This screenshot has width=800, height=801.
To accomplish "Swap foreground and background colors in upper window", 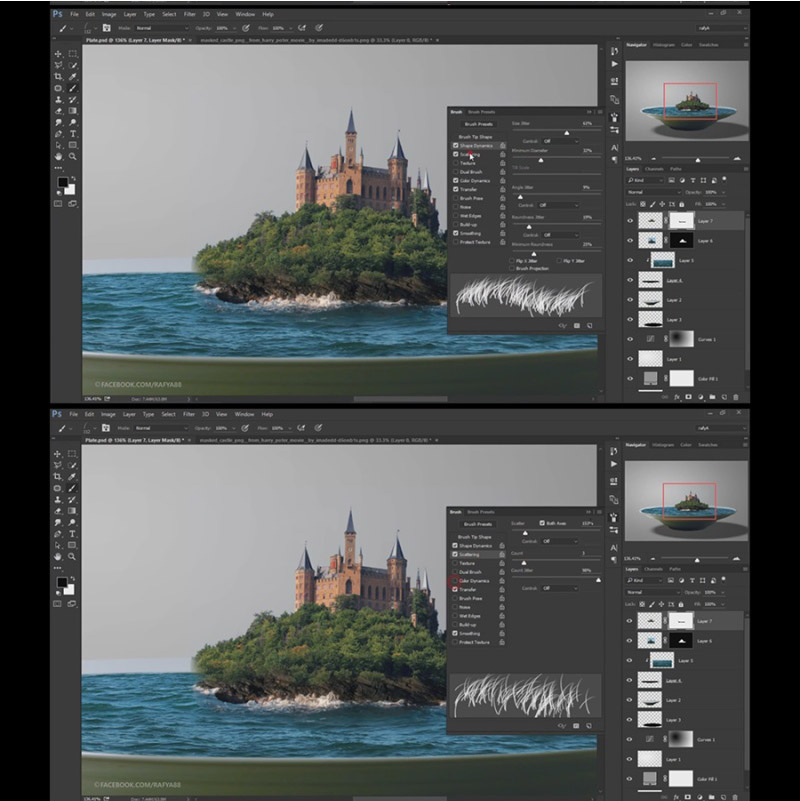I will pos(73,179).
